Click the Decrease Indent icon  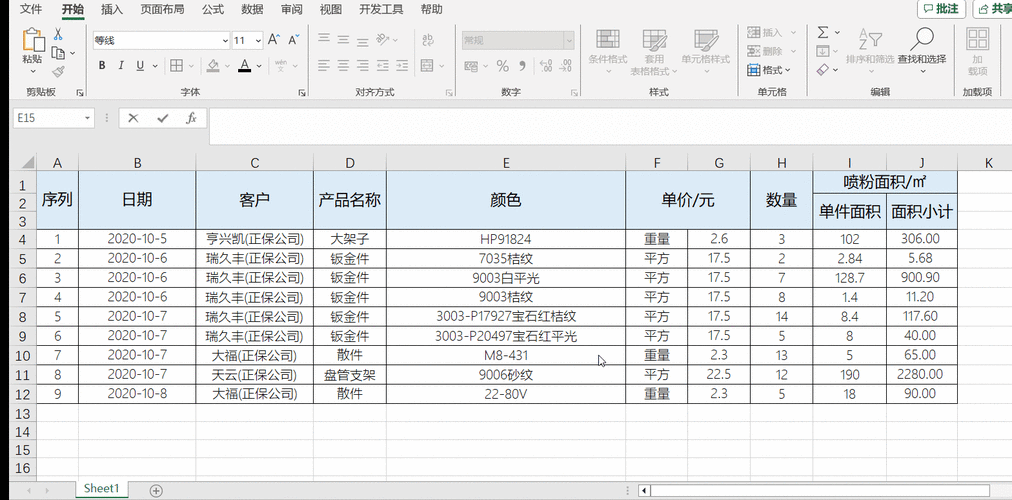click(x=383, y=65)
